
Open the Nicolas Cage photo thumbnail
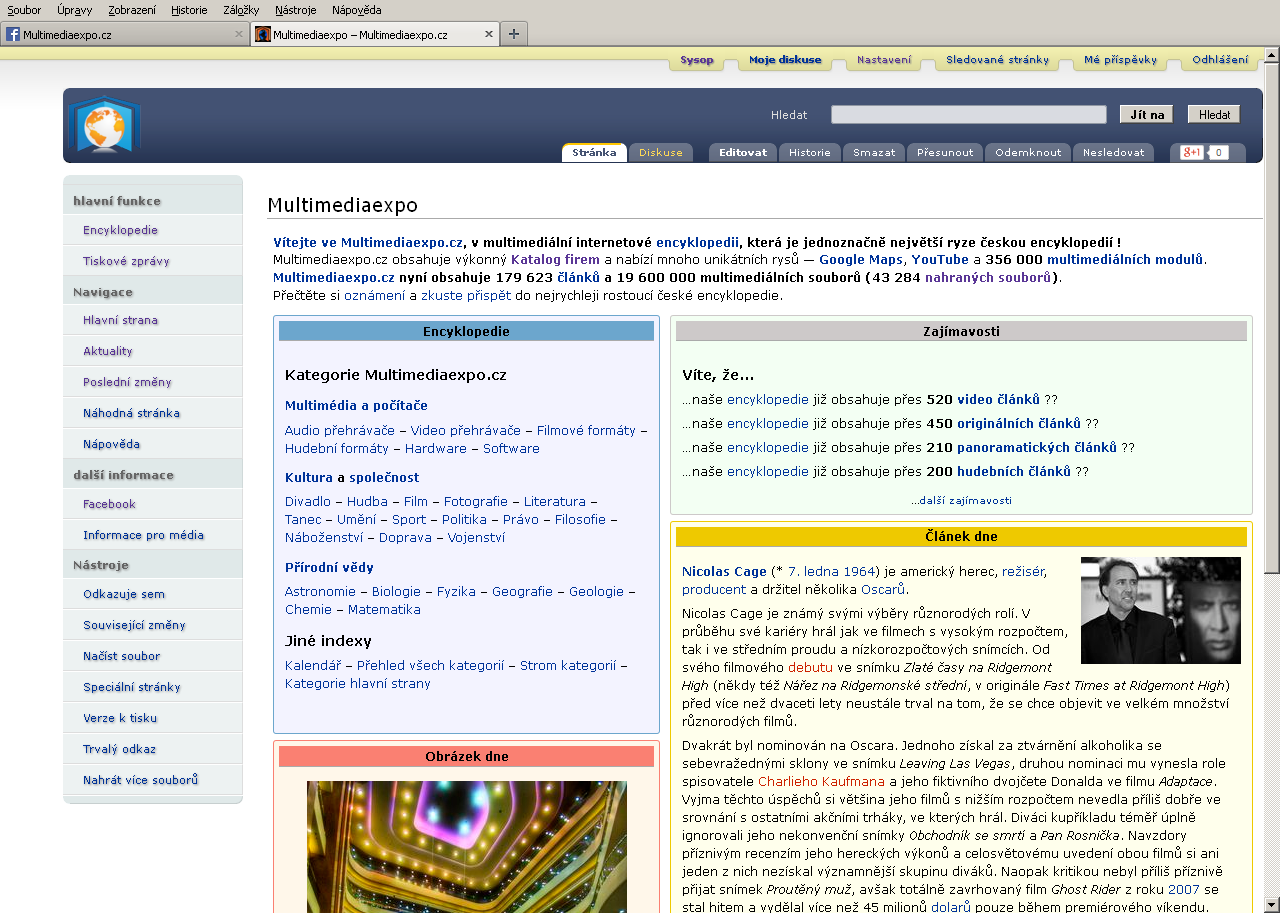coord(1160,610)
